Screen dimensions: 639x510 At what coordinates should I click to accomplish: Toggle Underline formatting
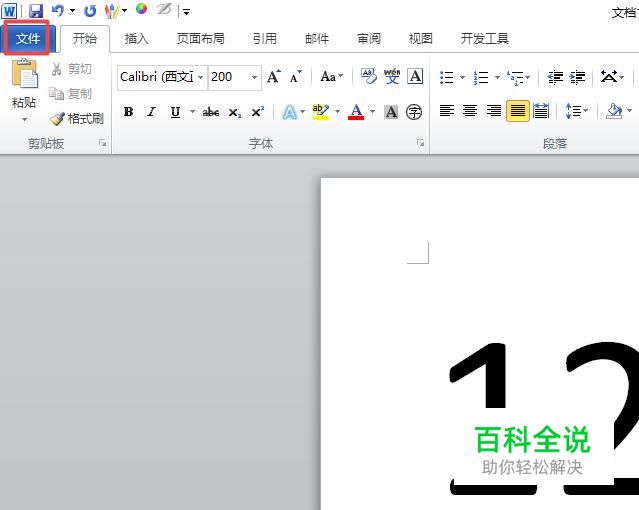(175, 112)
